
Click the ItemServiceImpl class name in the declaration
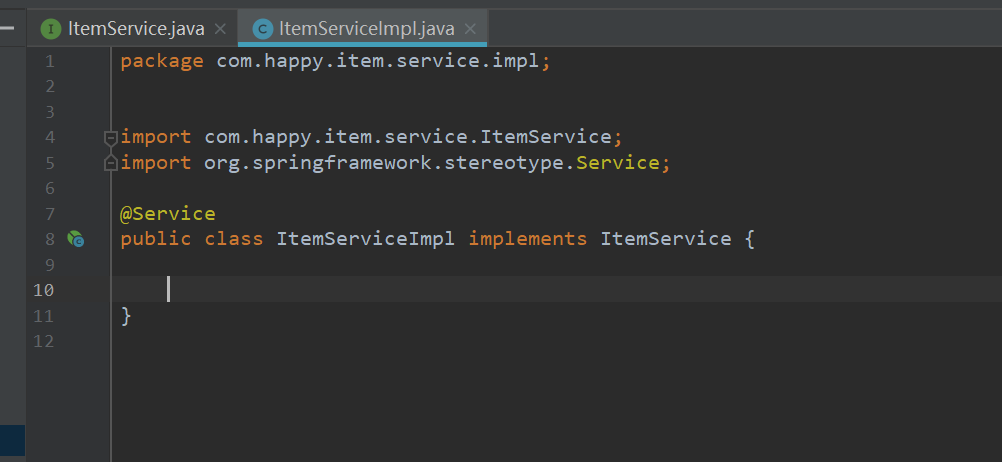coord(366,239)
